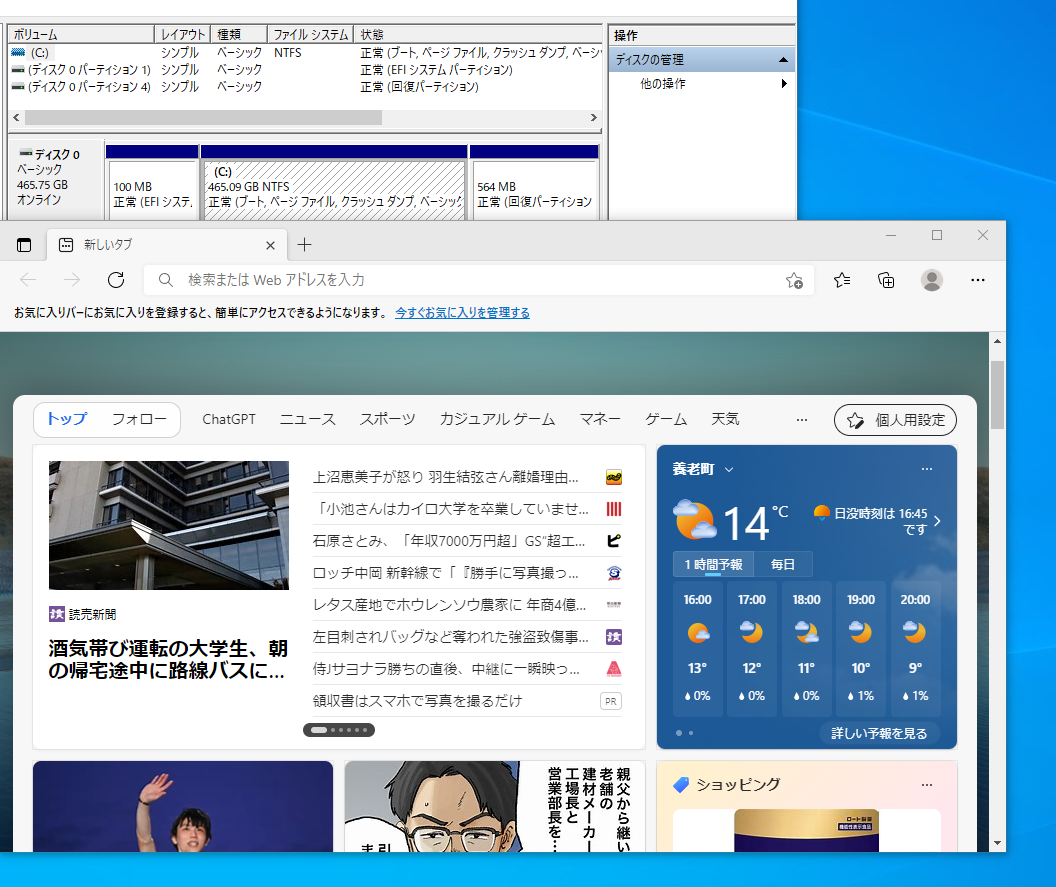Open the weather card ellipsis menu
Viewport: 1056px width, 887px height.
tap(926, 468)
